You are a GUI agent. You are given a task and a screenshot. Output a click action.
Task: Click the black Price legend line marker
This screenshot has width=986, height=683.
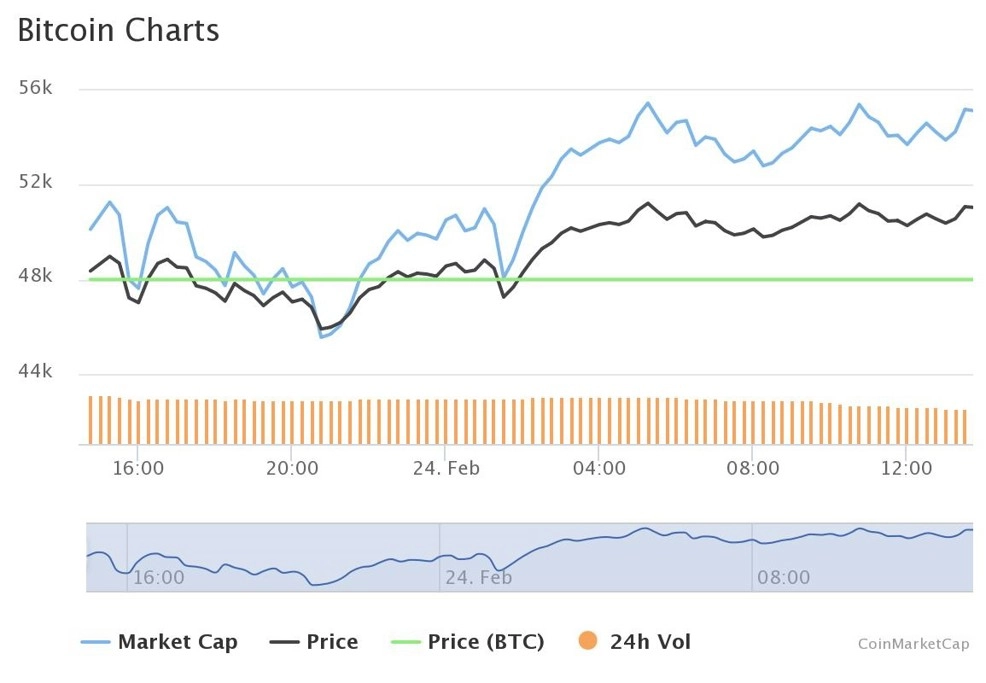(284, 642)
